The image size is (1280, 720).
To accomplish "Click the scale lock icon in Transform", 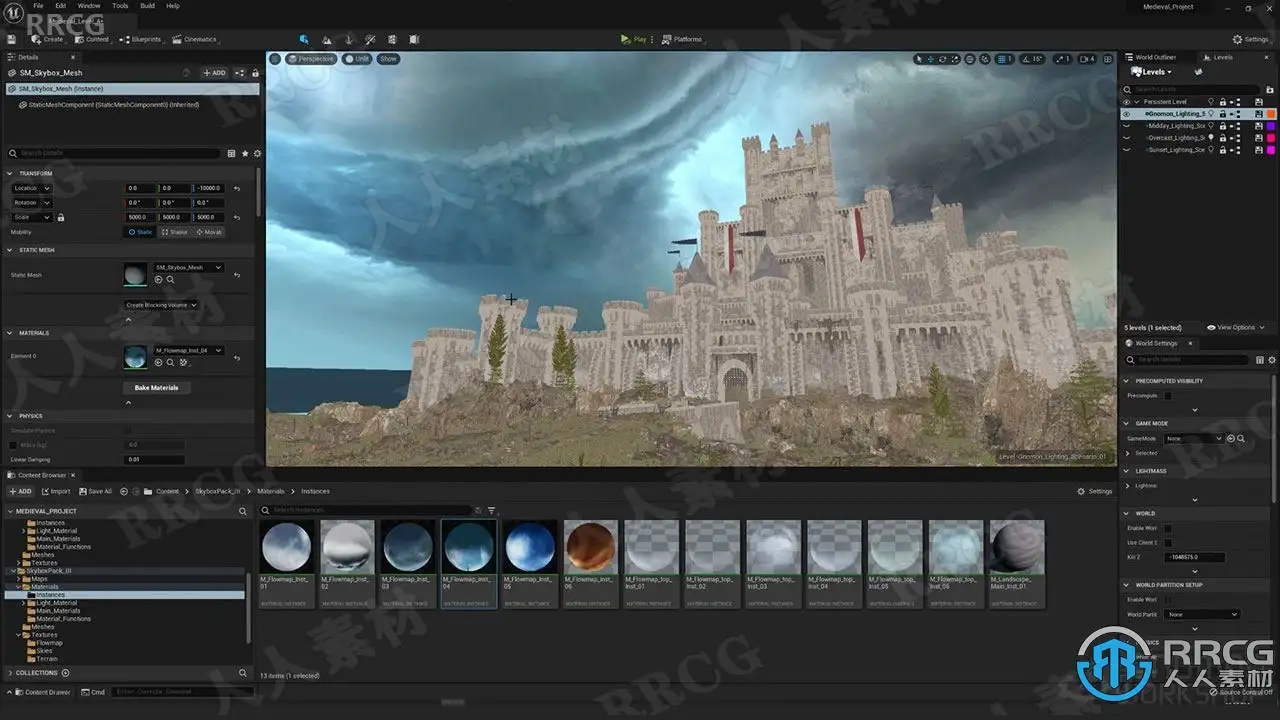I will click(60, 217).
